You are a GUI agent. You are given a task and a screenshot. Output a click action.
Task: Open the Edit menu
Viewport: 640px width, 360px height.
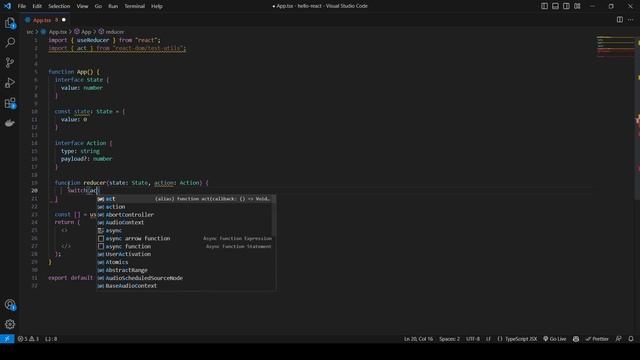37,6
